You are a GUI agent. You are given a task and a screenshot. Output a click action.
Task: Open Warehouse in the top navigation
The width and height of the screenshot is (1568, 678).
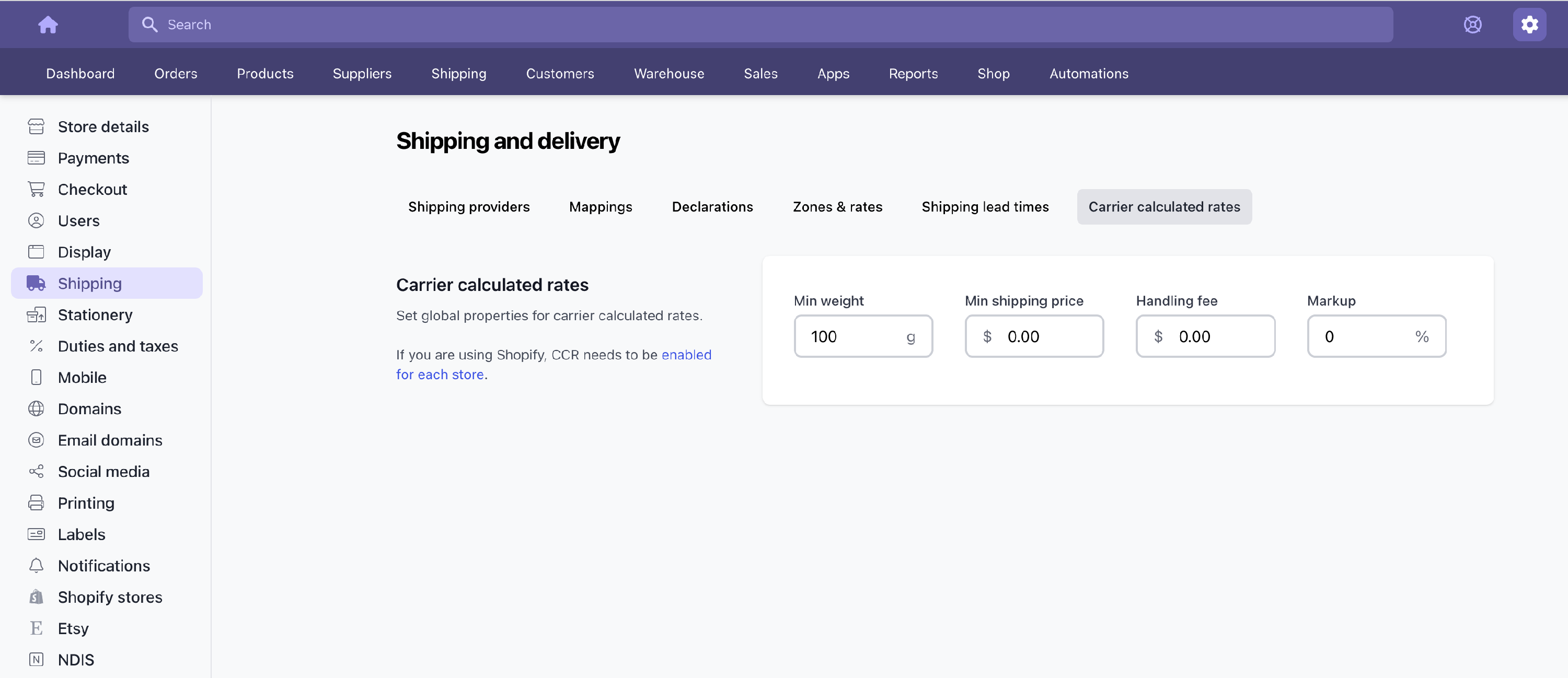668,74
